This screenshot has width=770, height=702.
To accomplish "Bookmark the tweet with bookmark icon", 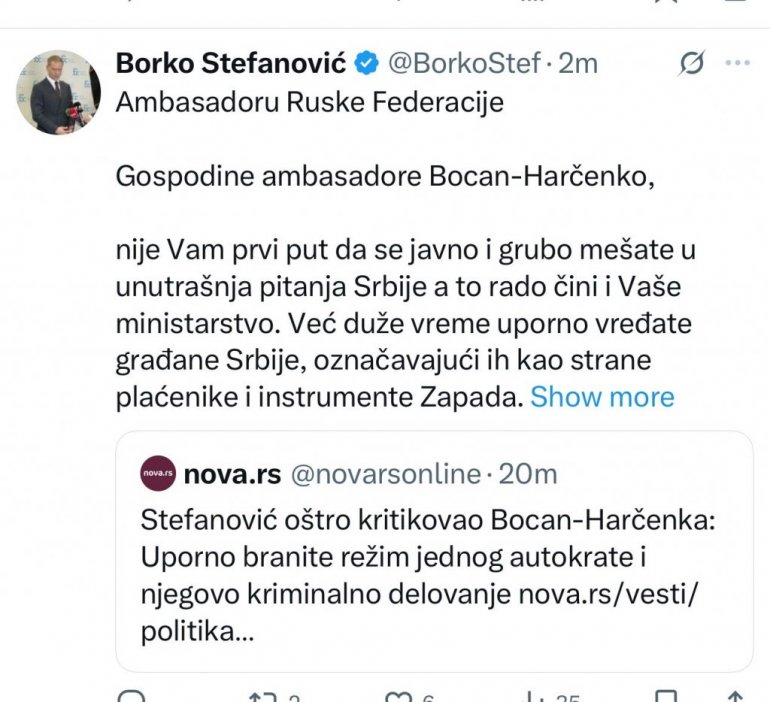I will click(x=666, y=697).
